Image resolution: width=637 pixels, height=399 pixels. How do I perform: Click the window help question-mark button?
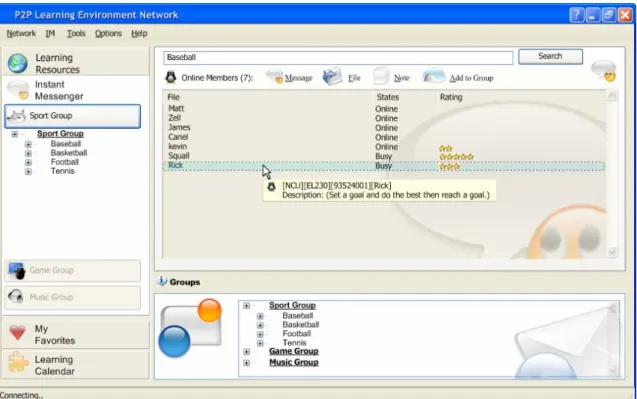pyautogui.click(x=576, y=15)
